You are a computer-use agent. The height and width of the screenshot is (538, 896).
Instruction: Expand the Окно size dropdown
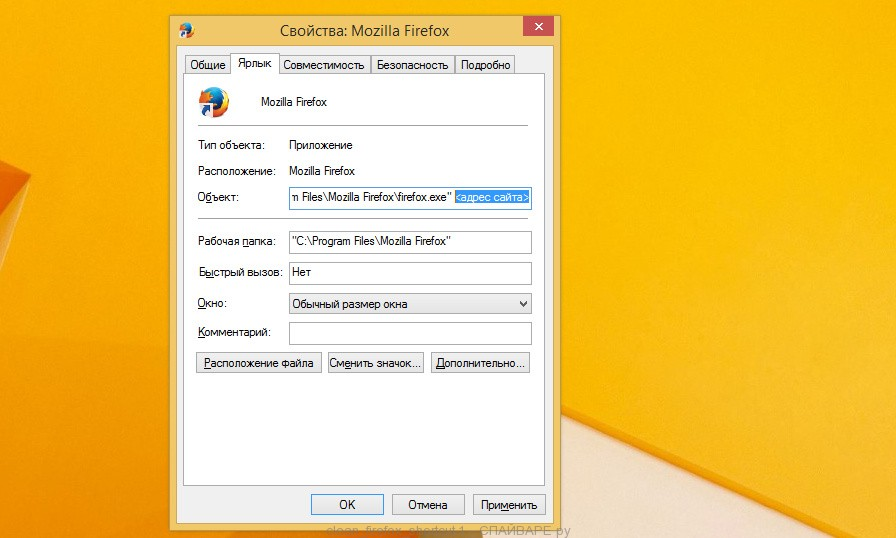(x=410, y=304)
